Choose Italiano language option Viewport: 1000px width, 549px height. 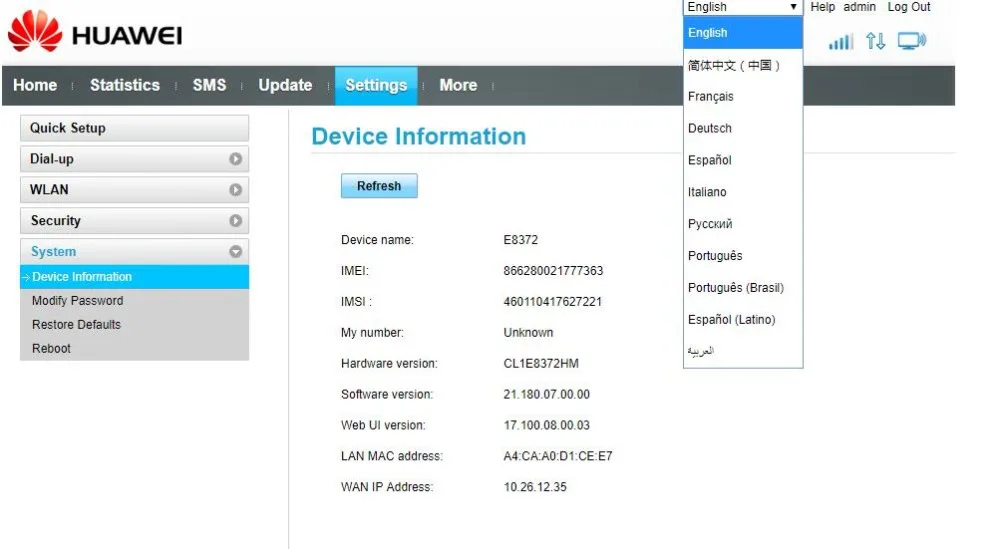743,192
